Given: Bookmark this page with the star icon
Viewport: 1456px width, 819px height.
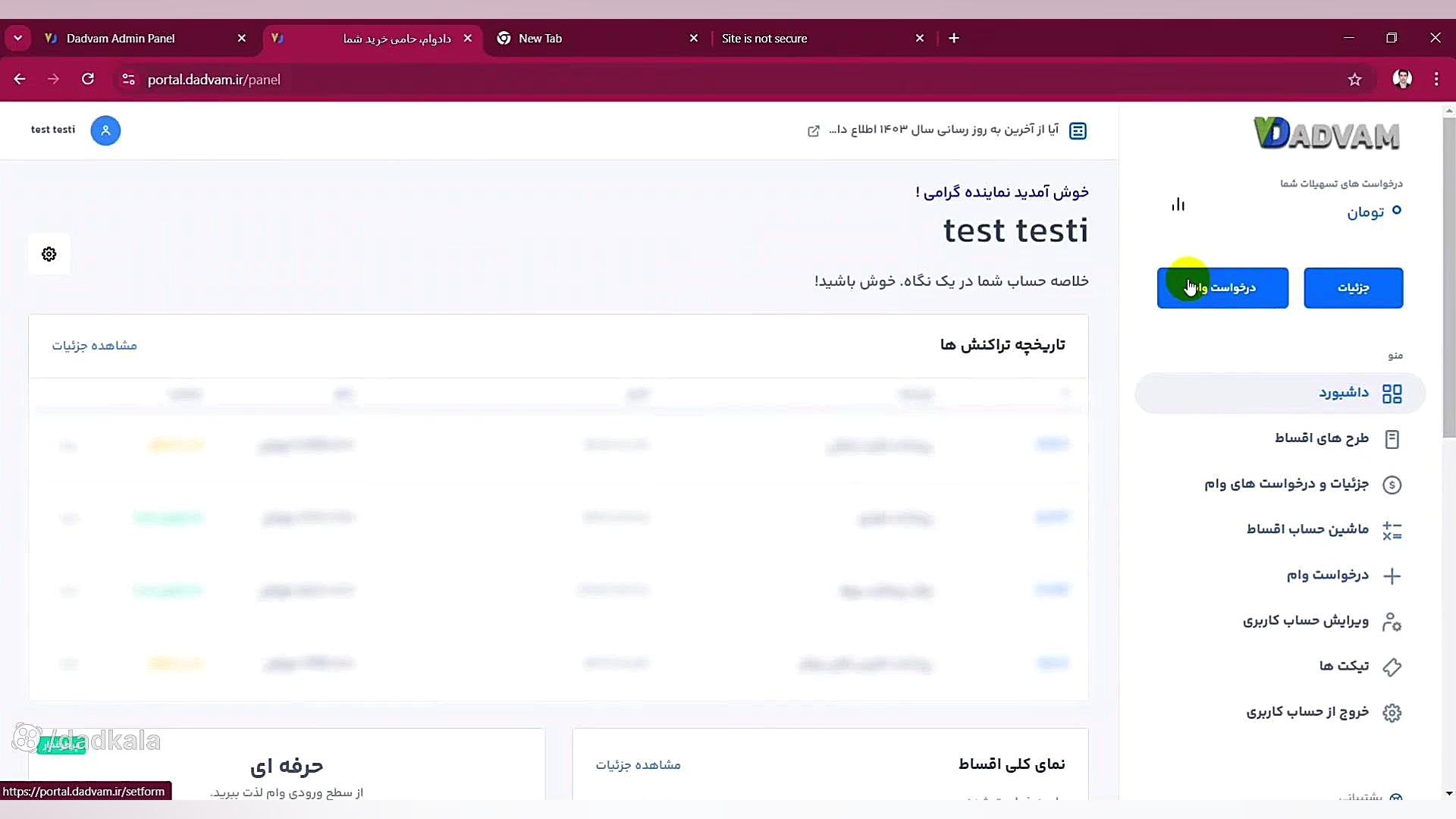Looking at the screenshot, I should pyautogui.click(x=1355, y=80).
